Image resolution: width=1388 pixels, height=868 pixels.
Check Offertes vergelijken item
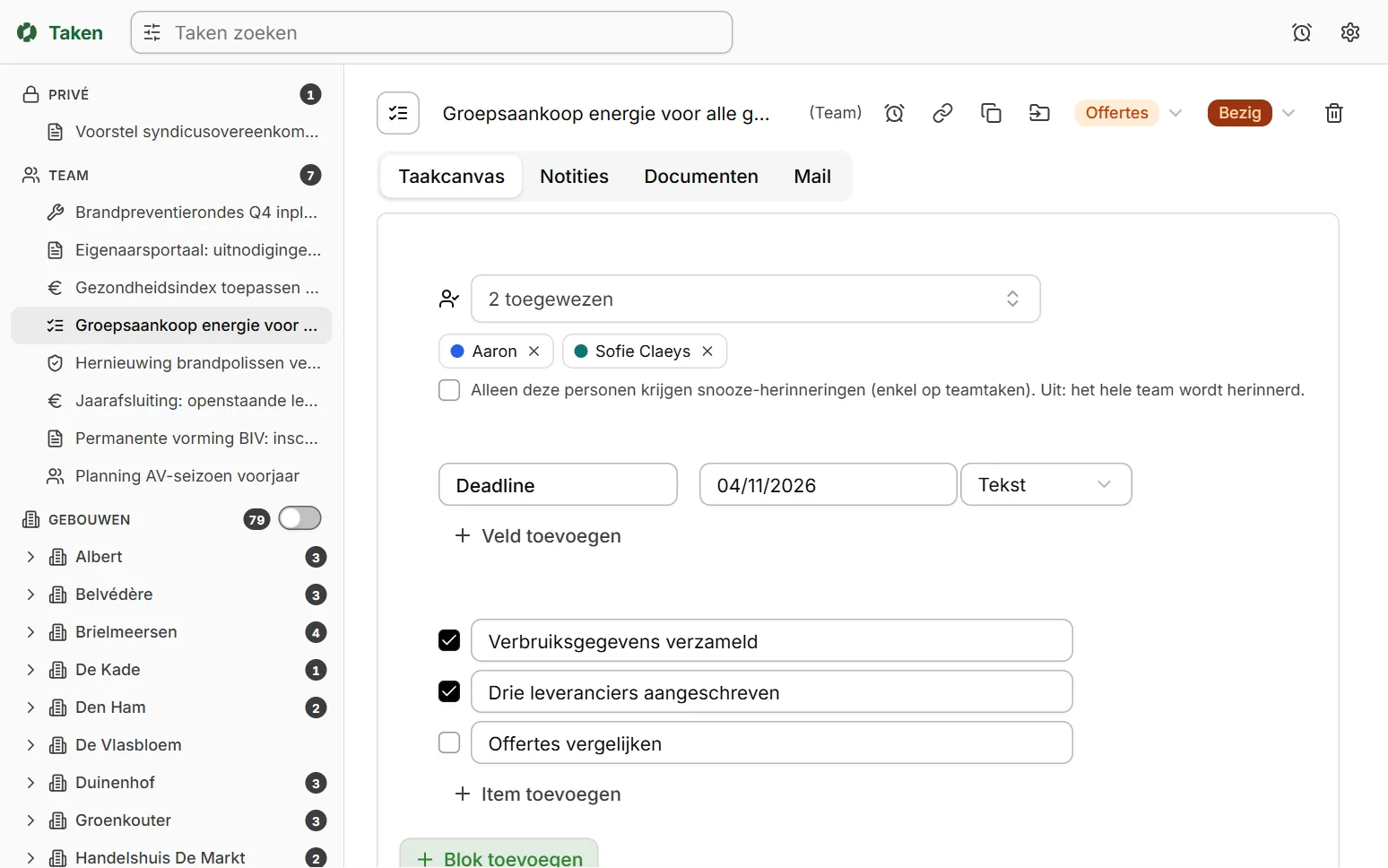coord(449,742)
